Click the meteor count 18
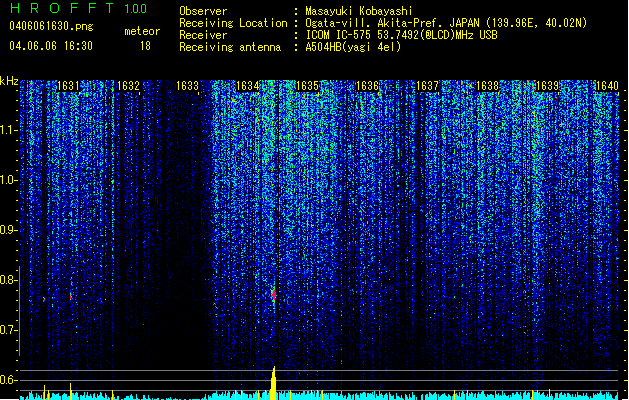Screen dimensions: 629x400 145,46
